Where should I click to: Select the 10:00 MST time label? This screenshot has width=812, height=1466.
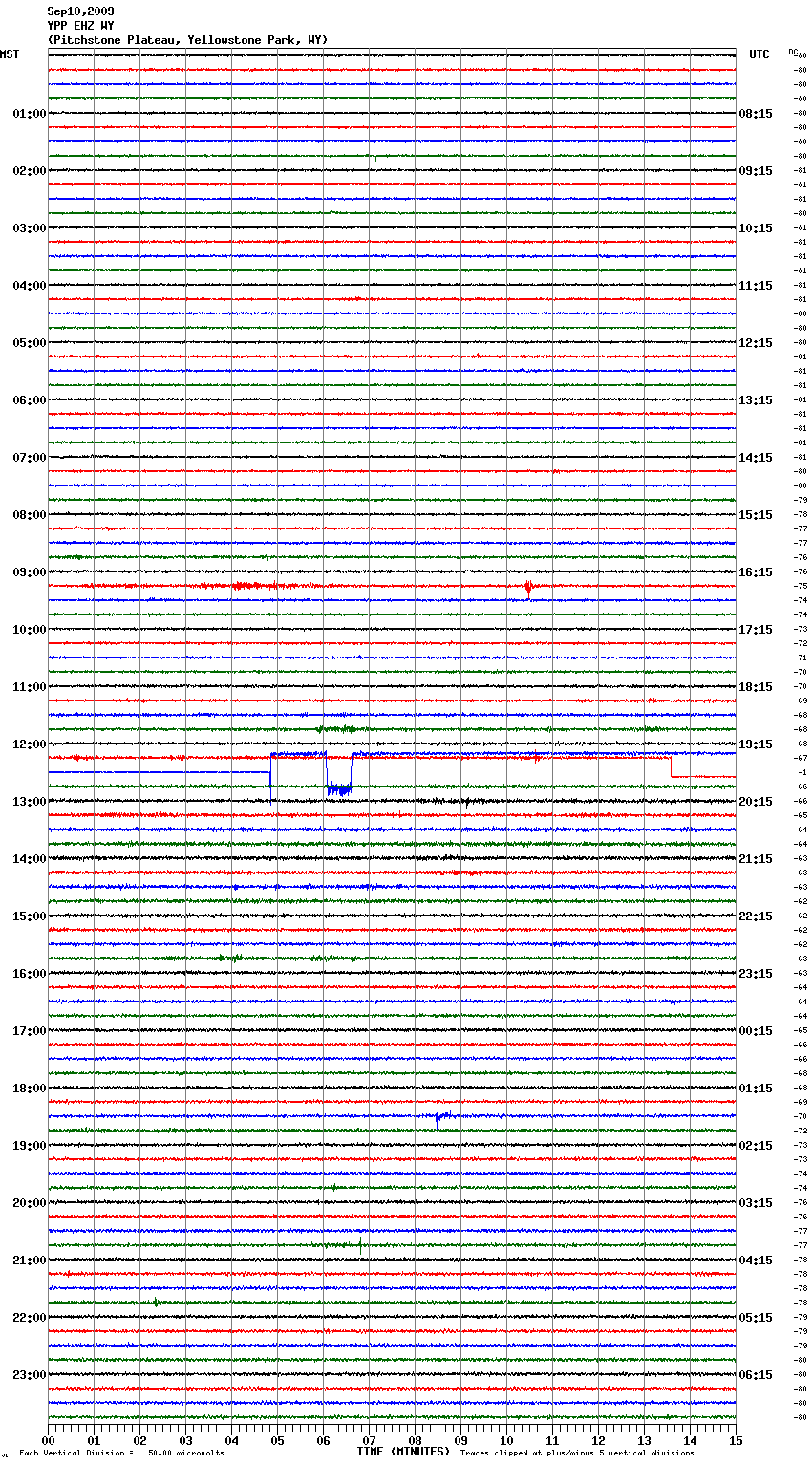point(30,630)
